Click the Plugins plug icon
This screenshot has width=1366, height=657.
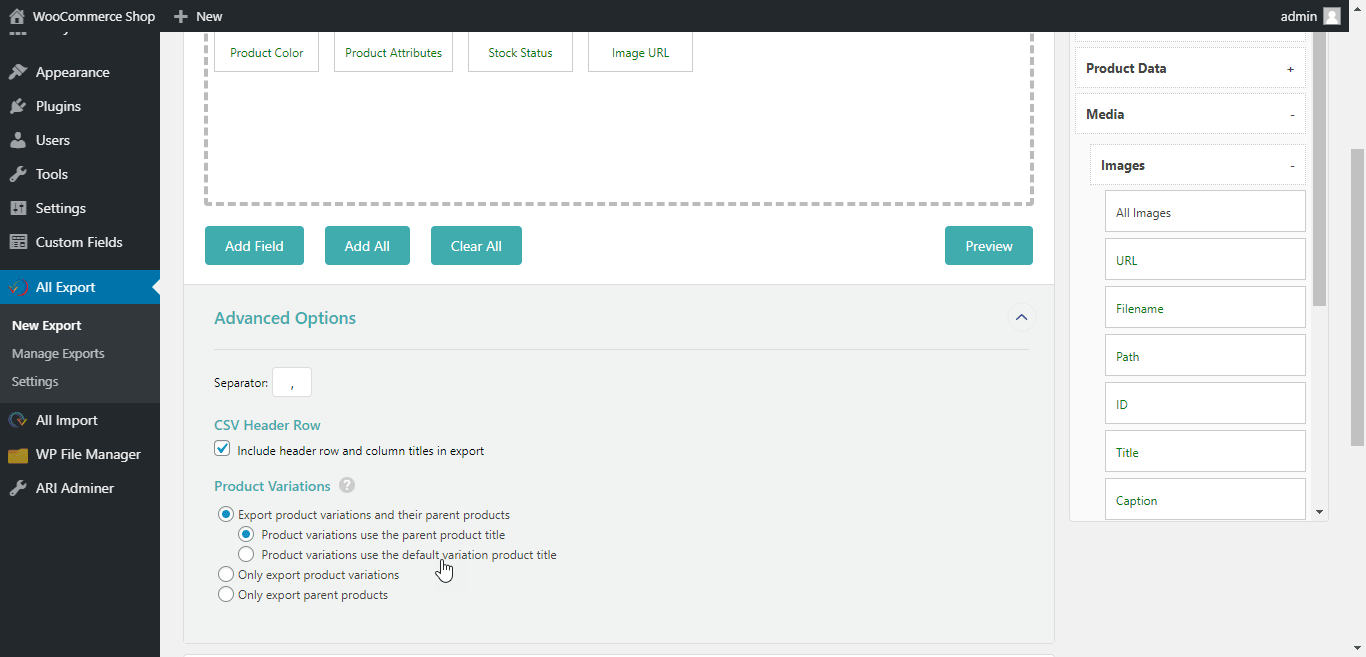pyautogui.click(x=18, y=106)
